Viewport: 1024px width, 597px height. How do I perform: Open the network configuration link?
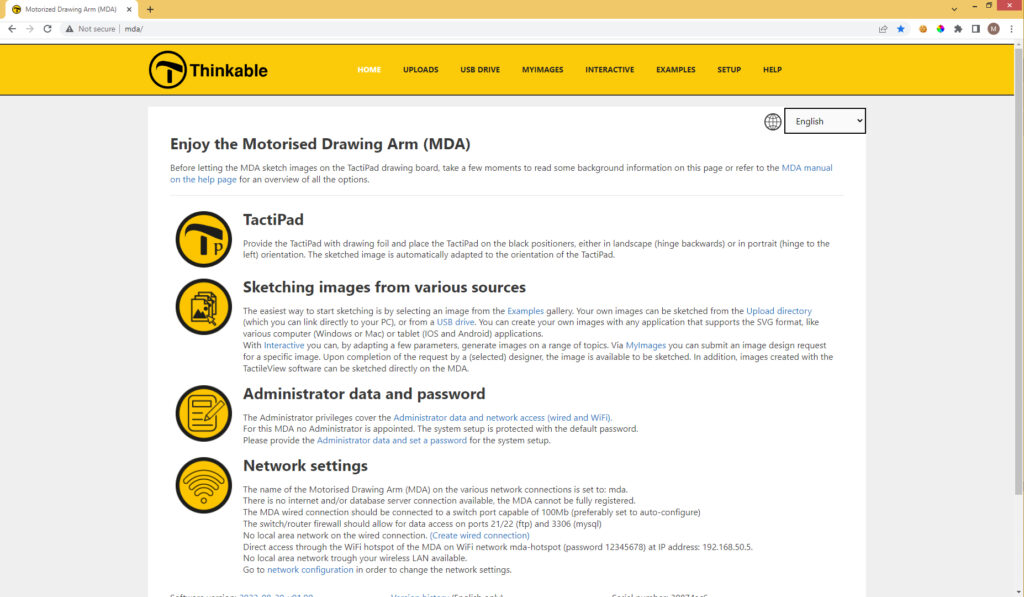310,570
